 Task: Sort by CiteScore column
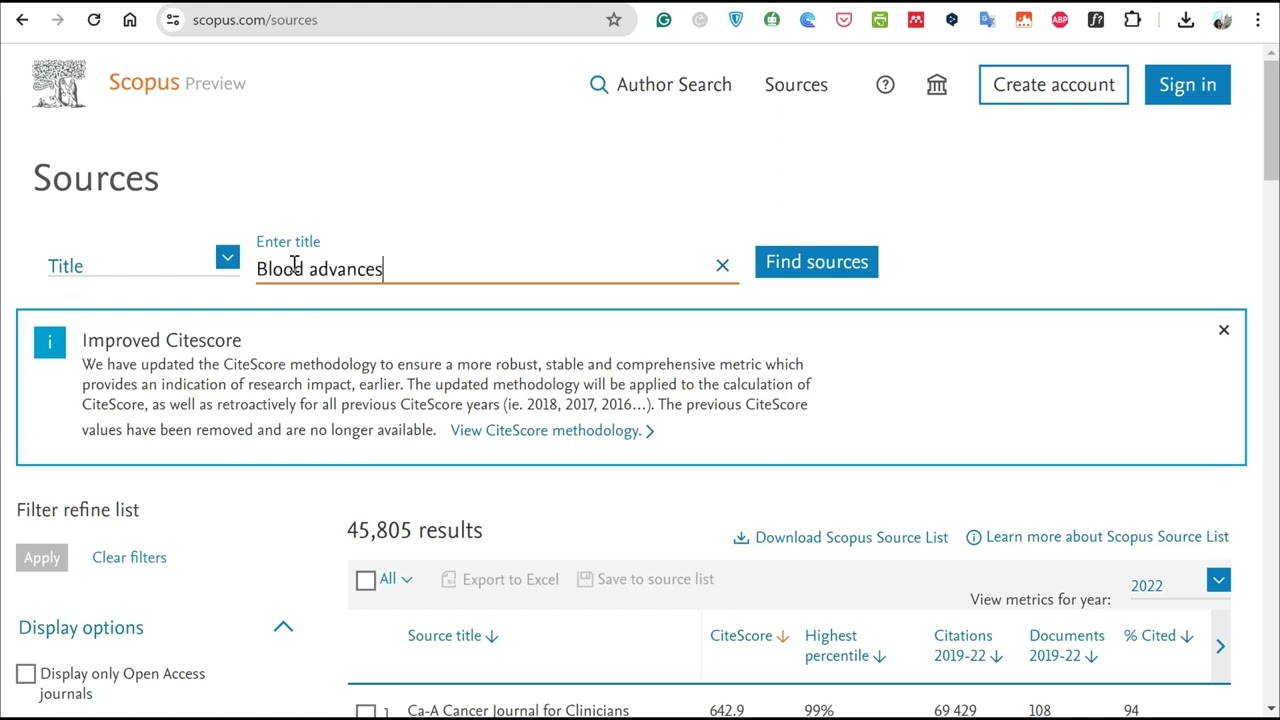pos(750,636)
